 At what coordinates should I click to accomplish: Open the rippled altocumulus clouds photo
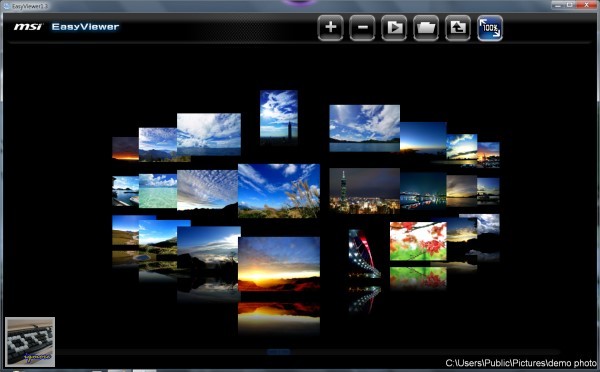pyautogui.click(x=207, y=190)
